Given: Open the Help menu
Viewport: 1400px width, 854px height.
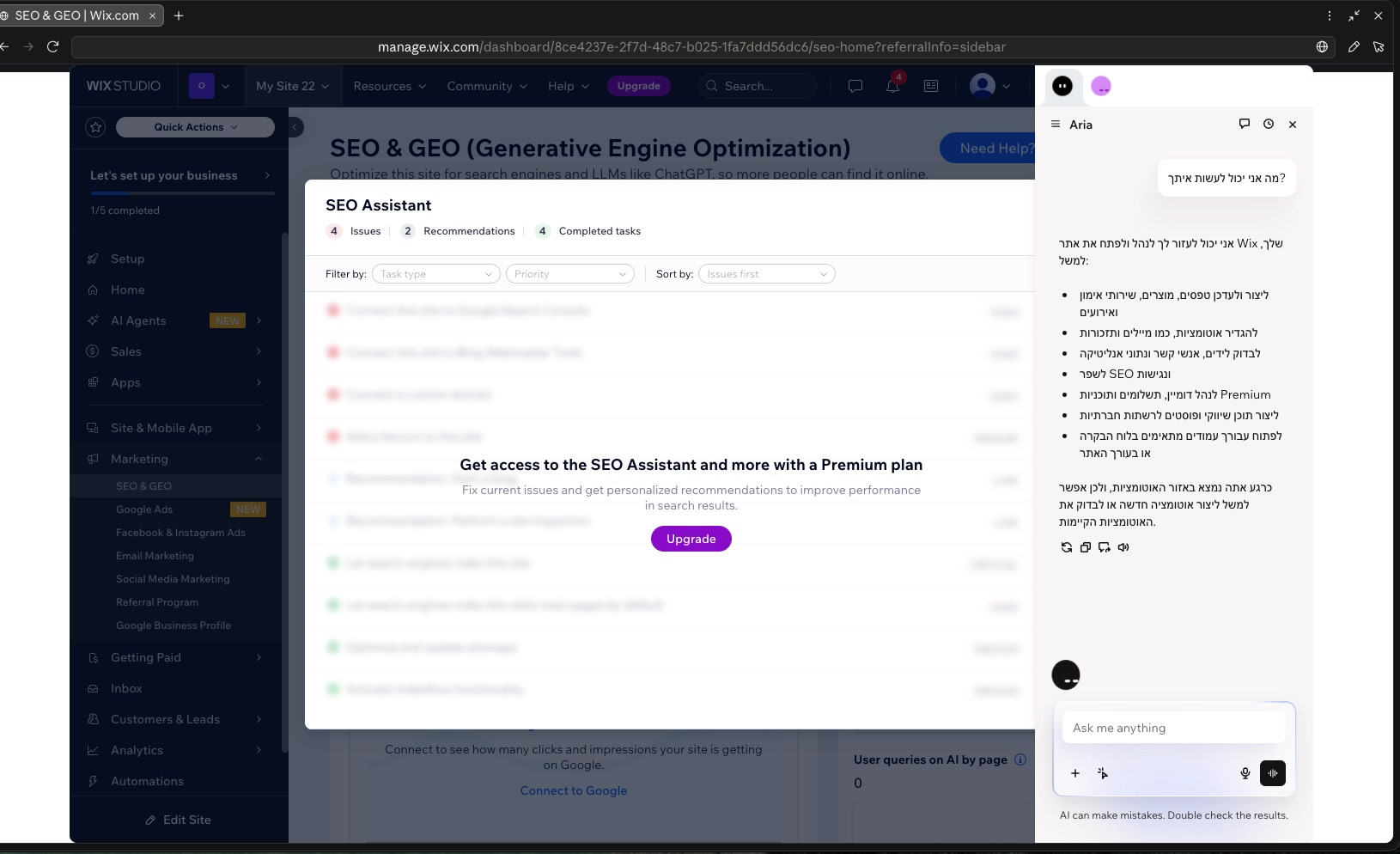Looking at the screenshot, I should coord(569,86).
